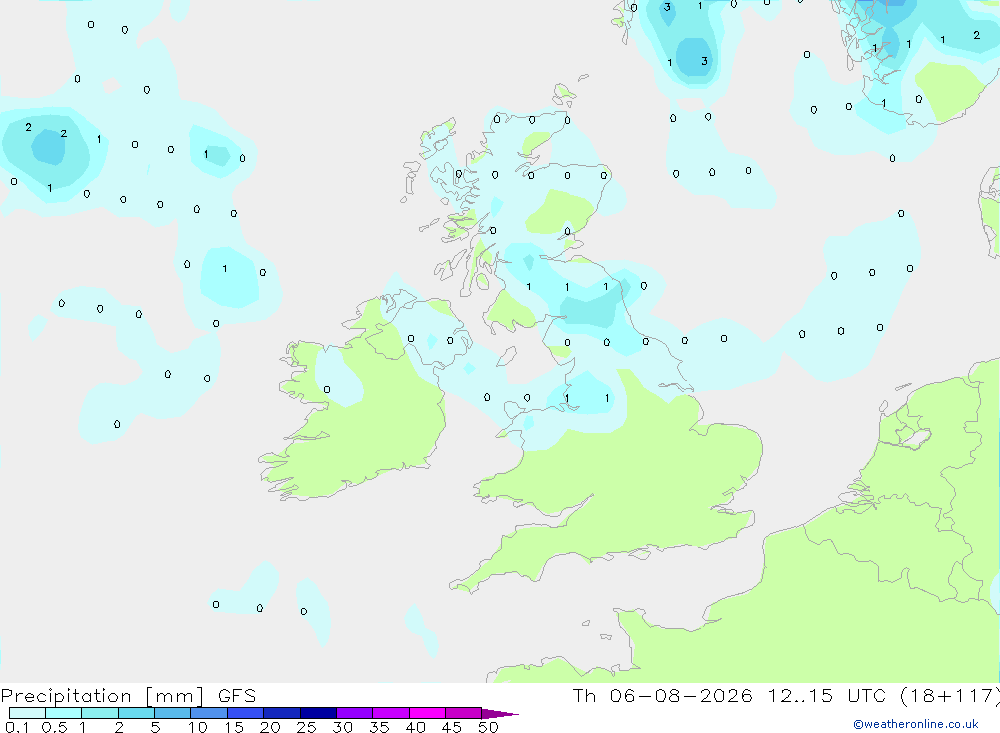
Task: Click the 0.1–0.5 mm legend color swatch
Action: 27,713
